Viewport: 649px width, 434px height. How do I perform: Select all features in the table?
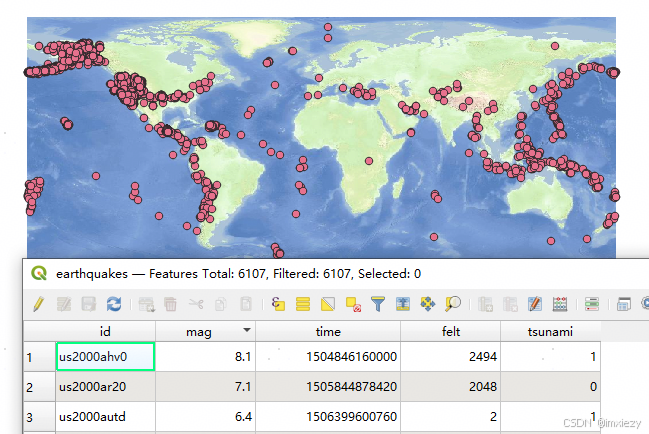click(303, 304)
